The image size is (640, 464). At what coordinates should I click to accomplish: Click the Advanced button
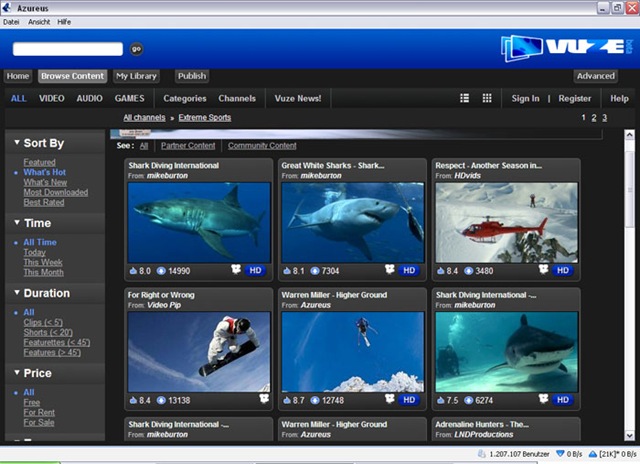click(x=596, y=76)
